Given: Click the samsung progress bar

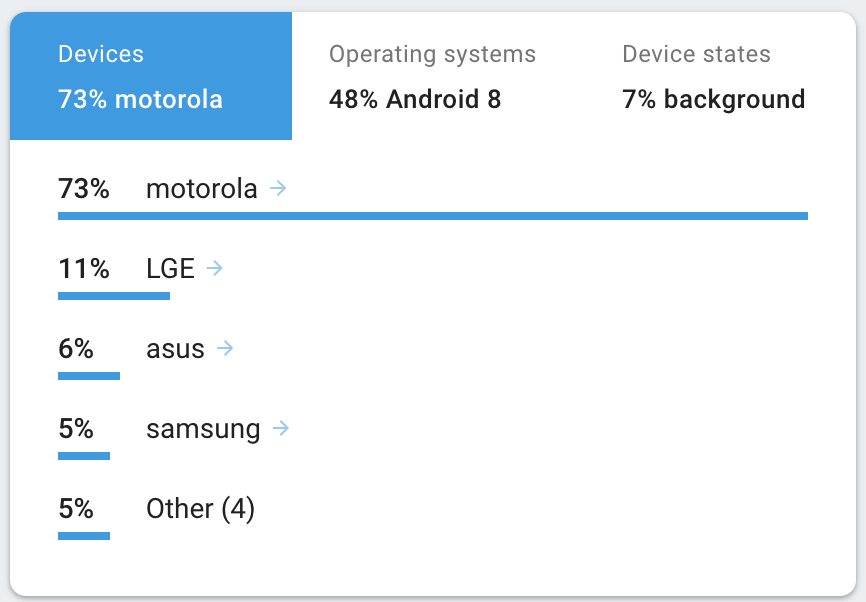Looking at the screenshot, I should tap(84, 455).
